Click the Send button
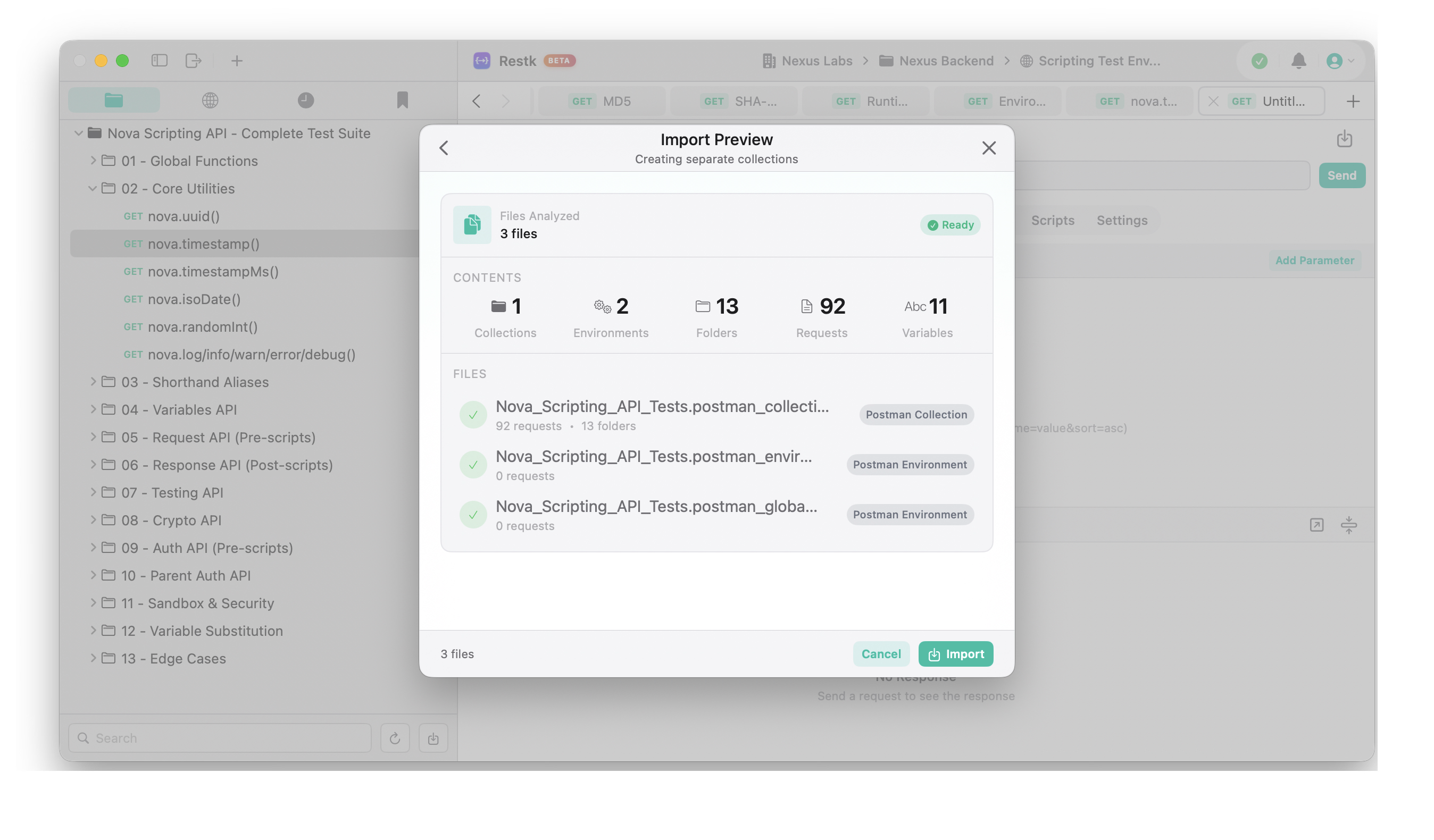Screen dimensions: 1434x840 coord(1342,175)
